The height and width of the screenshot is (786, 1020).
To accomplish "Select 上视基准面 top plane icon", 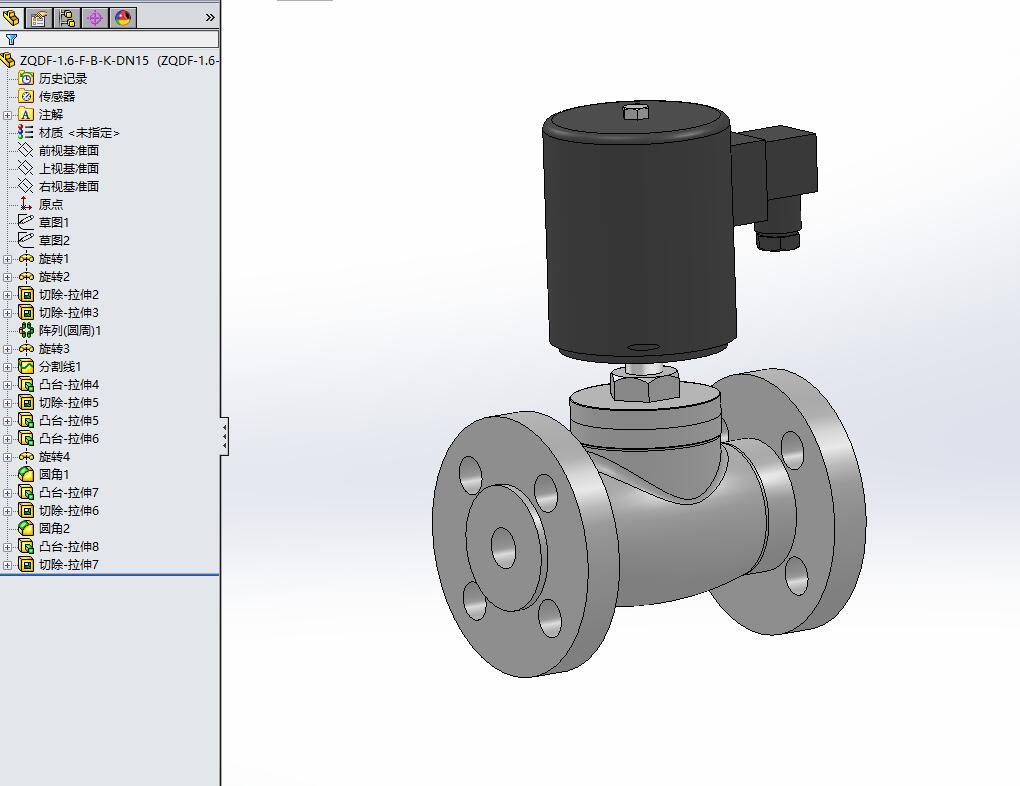I will [x=25, y=169].
